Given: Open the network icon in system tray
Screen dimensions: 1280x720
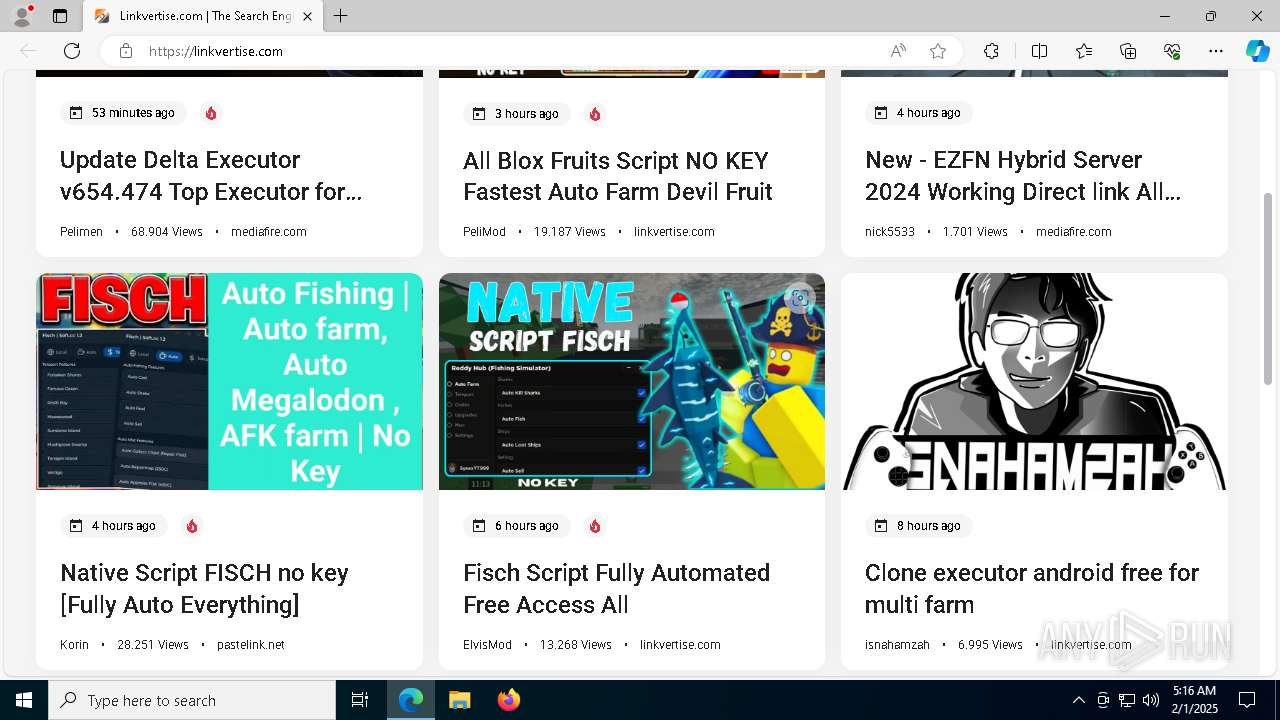Looking at the screenshot, I should [1127, 700].
